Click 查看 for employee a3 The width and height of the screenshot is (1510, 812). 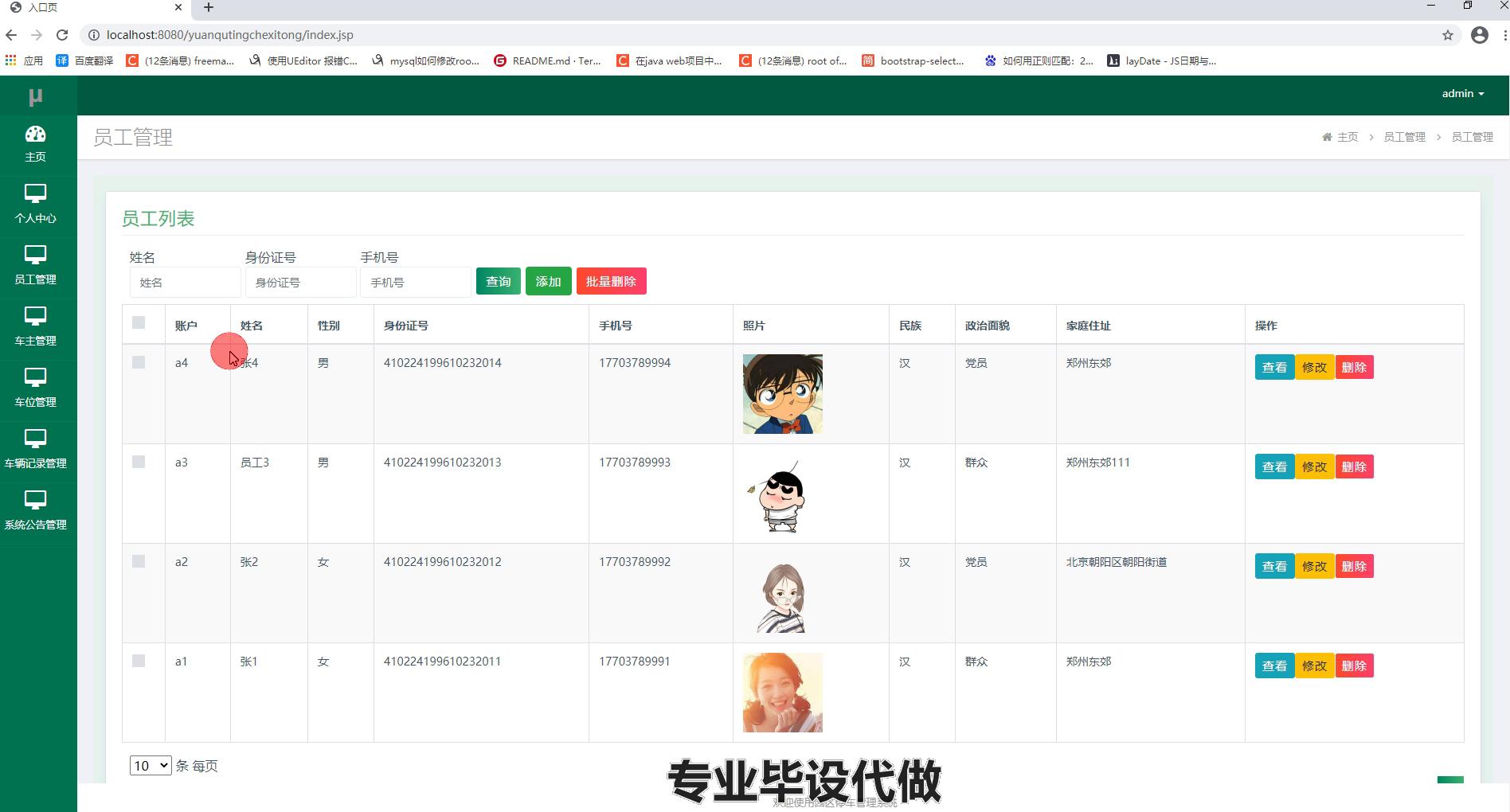(x=1274, y=467)
